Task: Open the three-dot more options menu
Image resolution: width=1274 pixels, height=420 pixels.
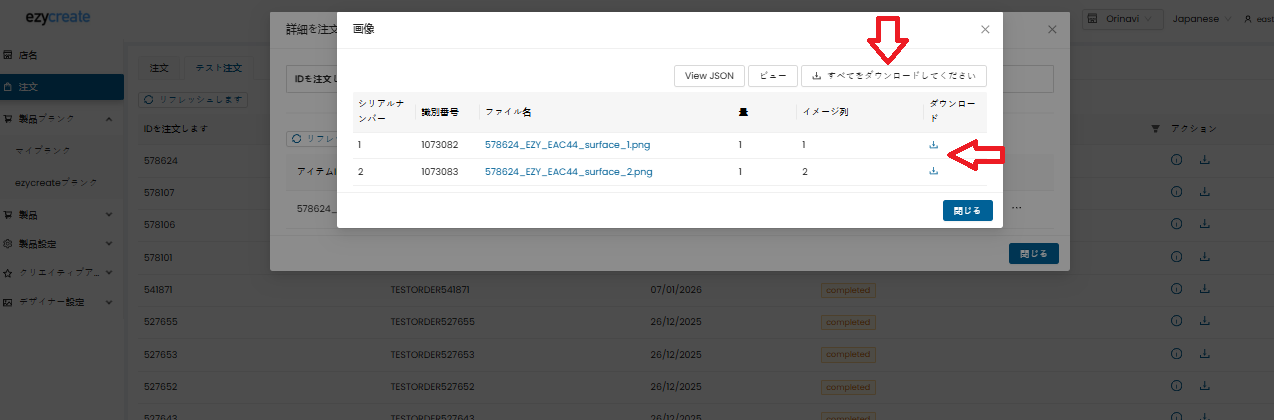Action: coord(1017,208)
